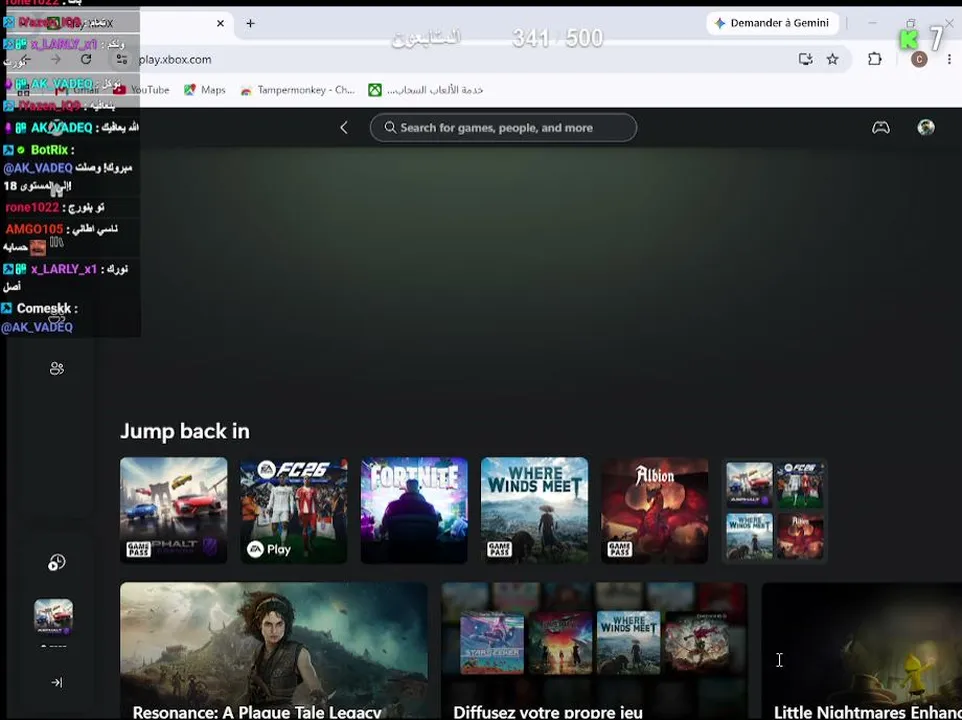The image size is (962, 720).
Task: Open the friends icon in Xbox sidebar
Action: click(56, 368)
